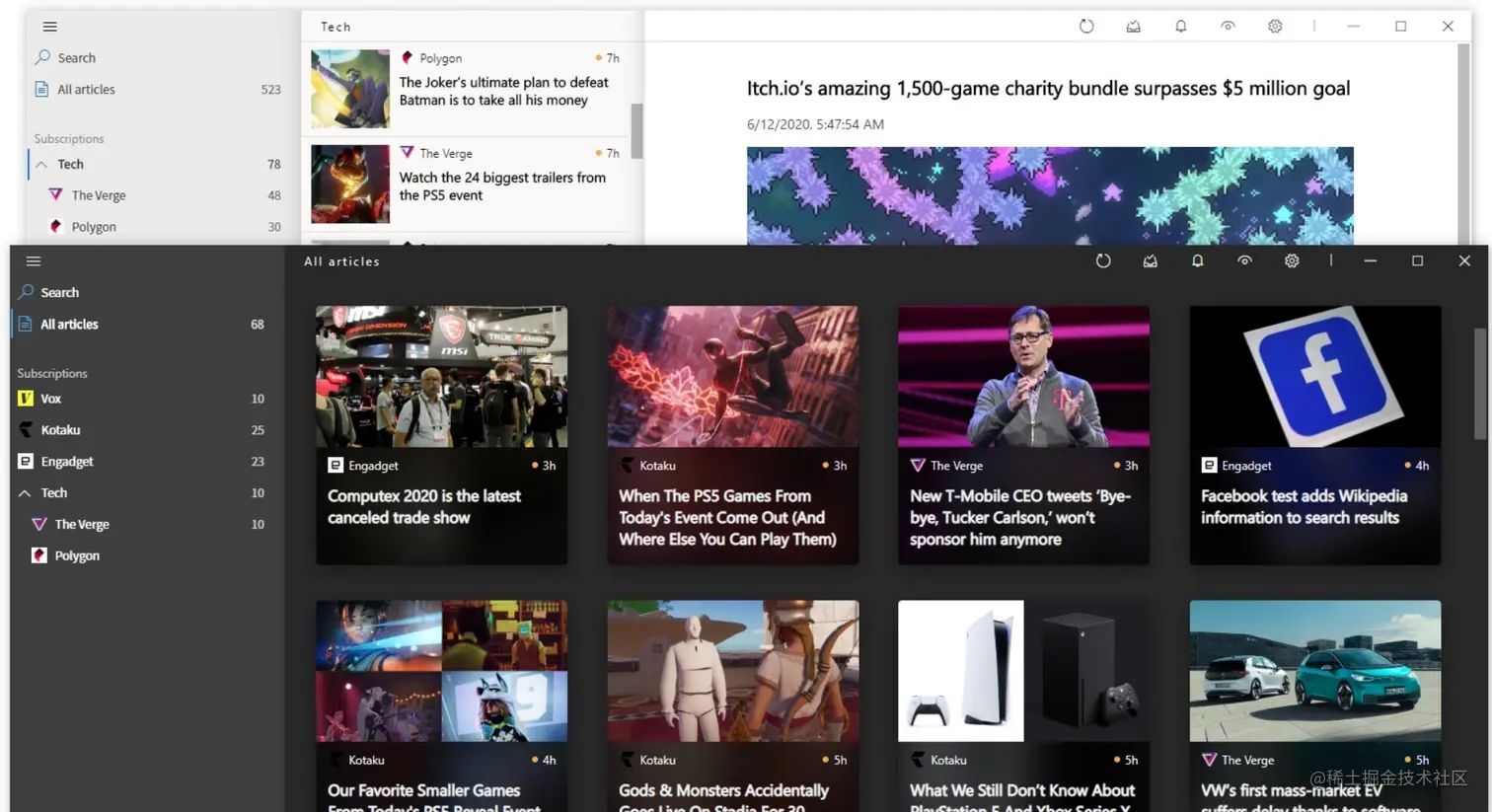Viewport: 1492px width, 812px height.
Task: Open the Vox subscription
Action: pyautogui.click(x=148, y=399)
